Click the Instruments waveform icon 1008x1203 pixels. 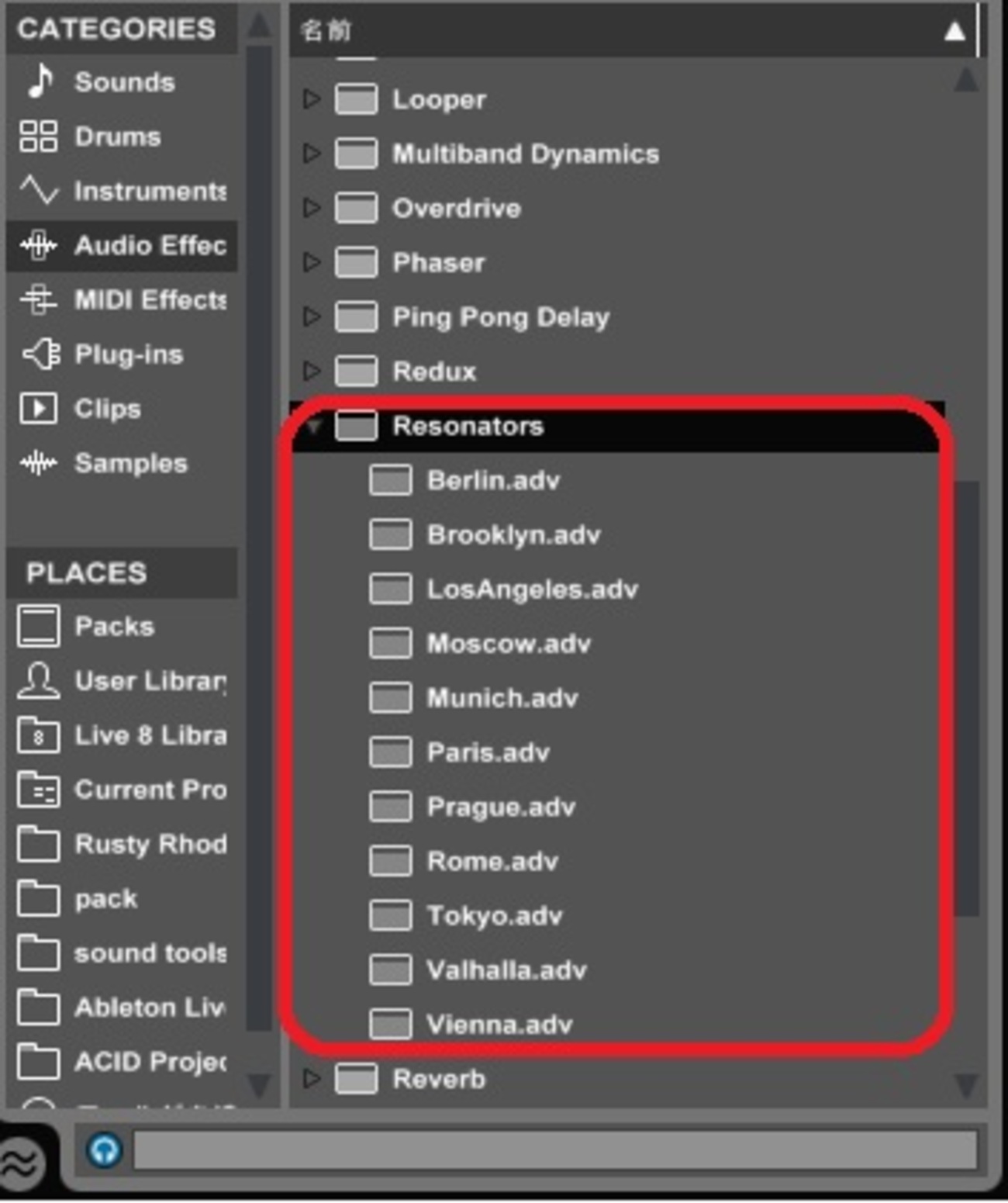coord(39,191)
